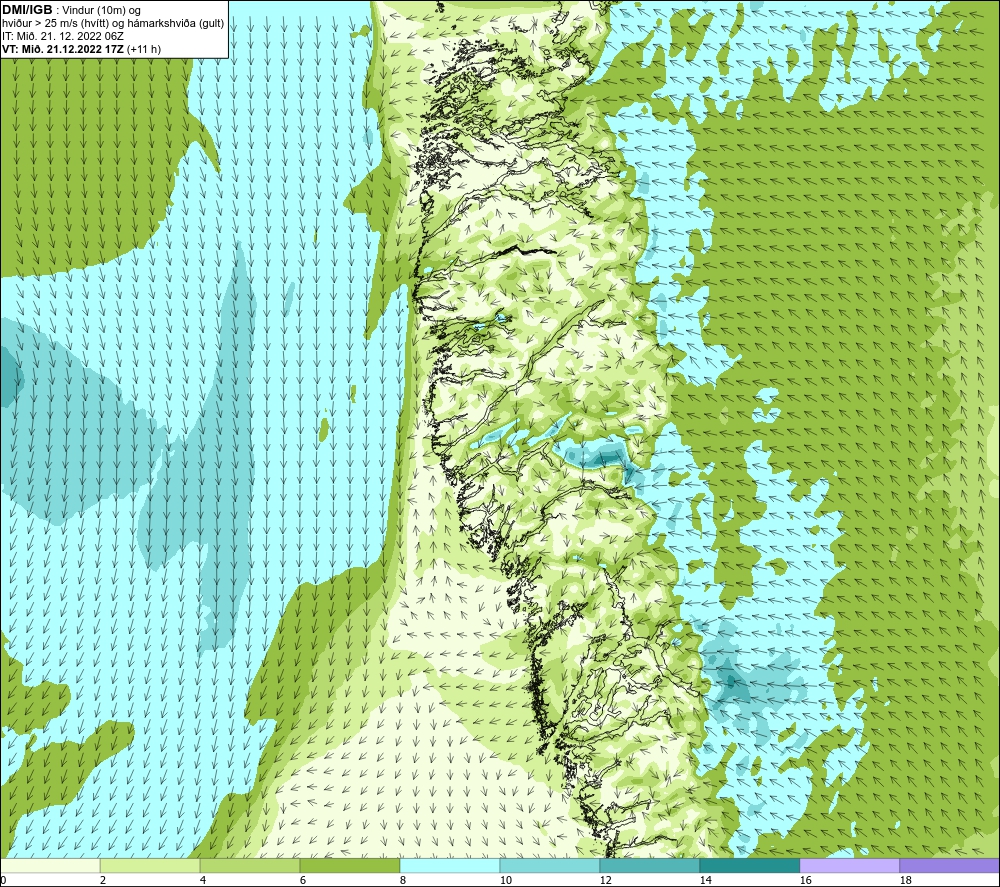Click the scale label '16'
The width and height of the screenshot is (1000, 887).
(805, 880)
